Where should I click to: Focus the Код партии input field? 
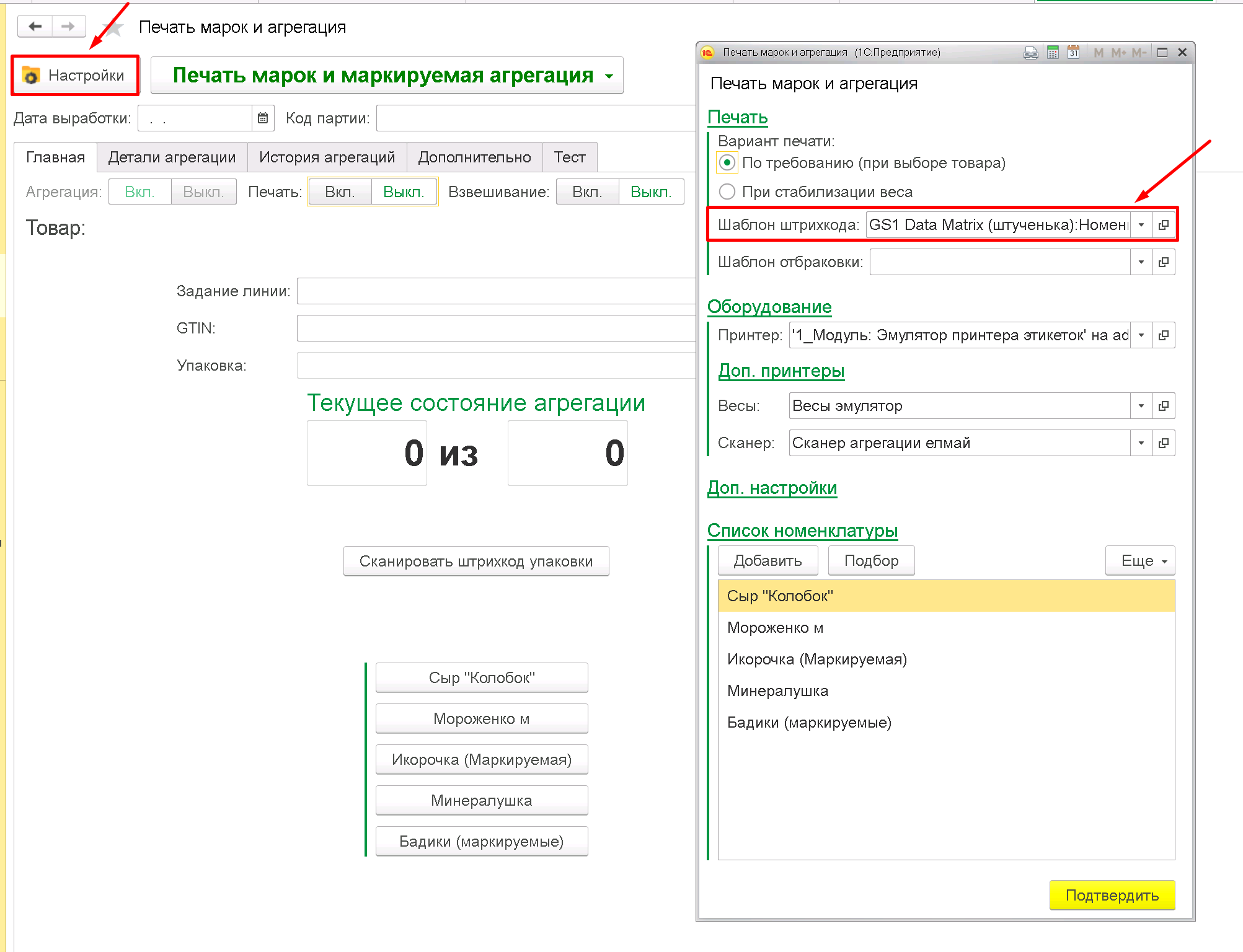coord(536,118)
